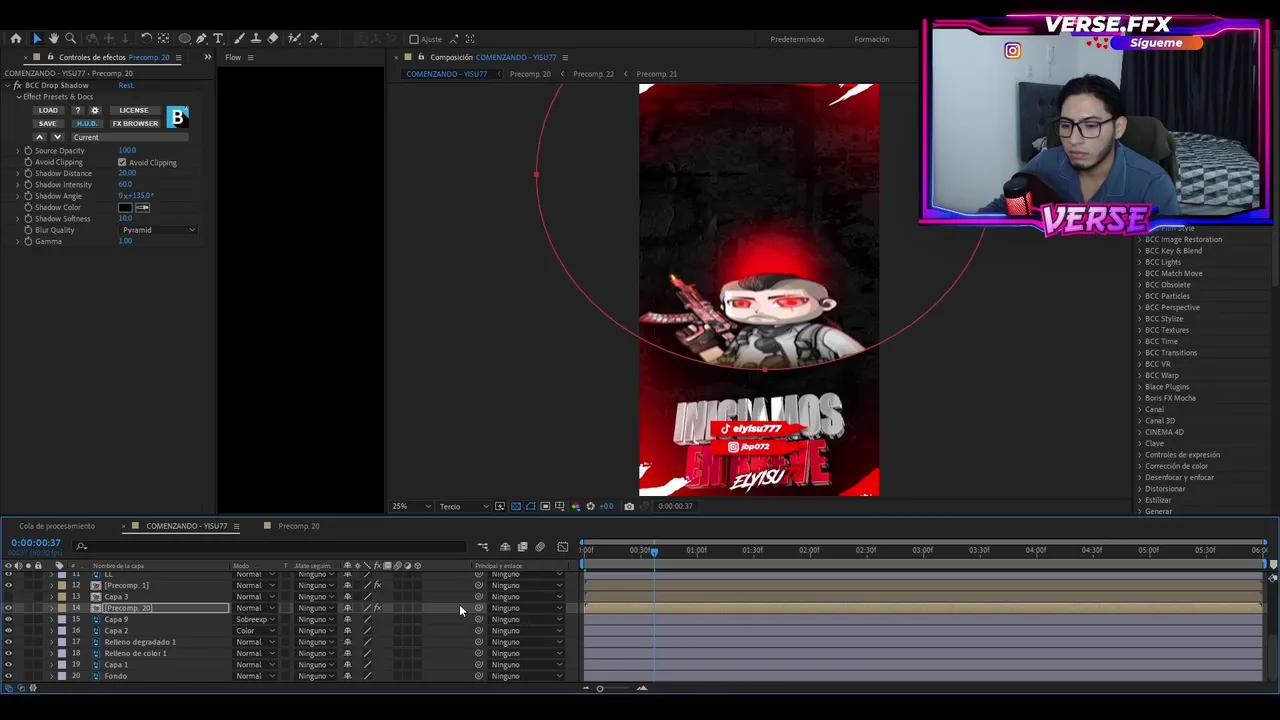
Task: Click the BCC help question-mark button
Action: (77, 110)
